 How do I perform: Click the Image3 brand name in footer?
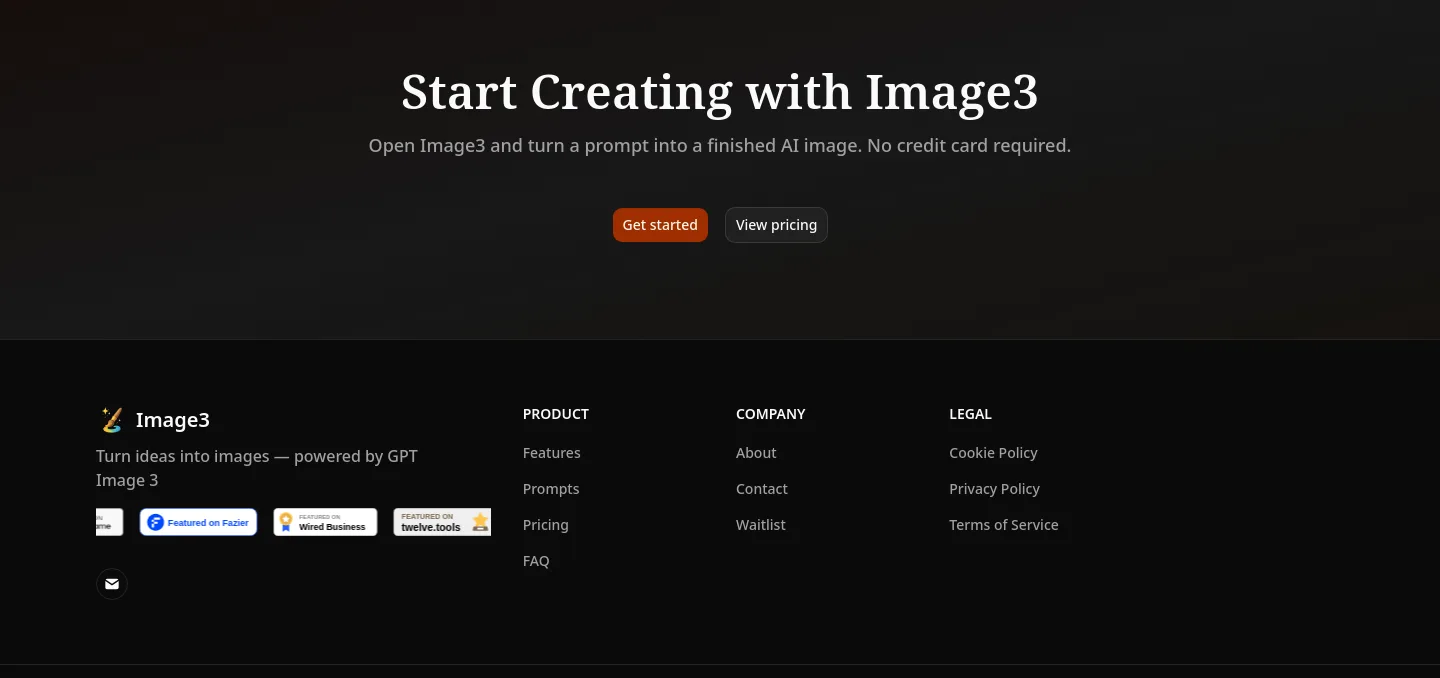pyautogui.click(x=173, y=420)
